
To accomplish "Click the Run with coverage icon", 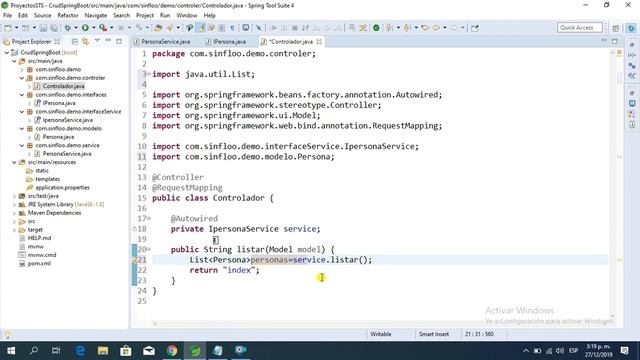I will pos(103,28).
